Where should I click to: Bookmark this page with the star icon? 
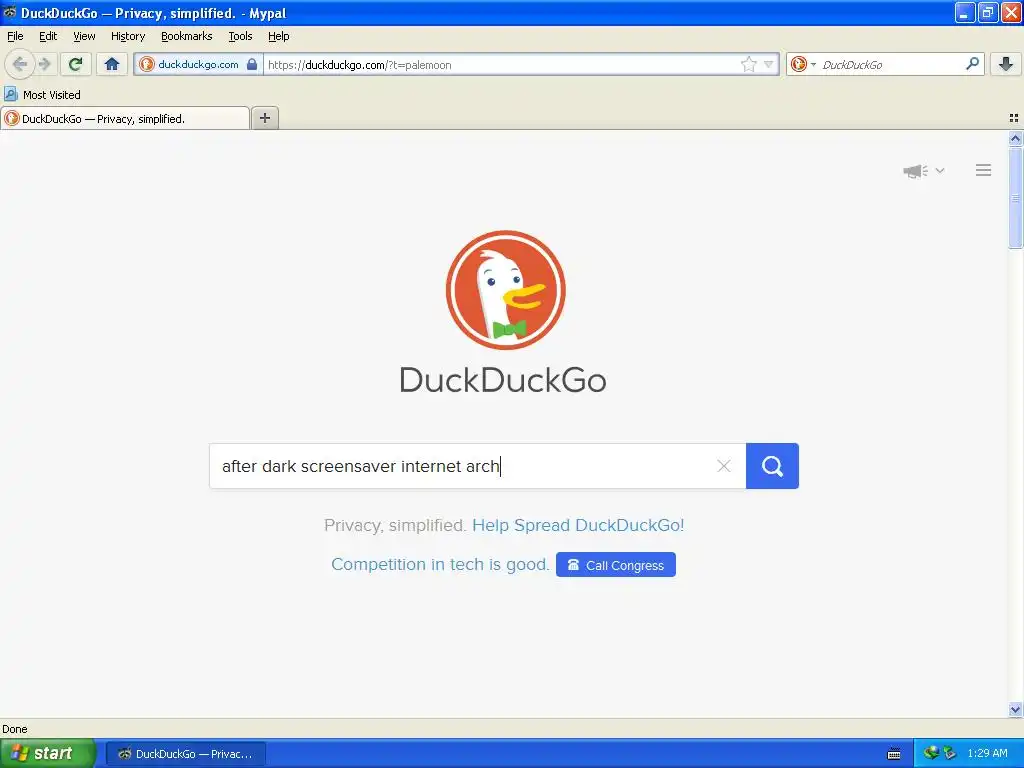coord(748,64)
